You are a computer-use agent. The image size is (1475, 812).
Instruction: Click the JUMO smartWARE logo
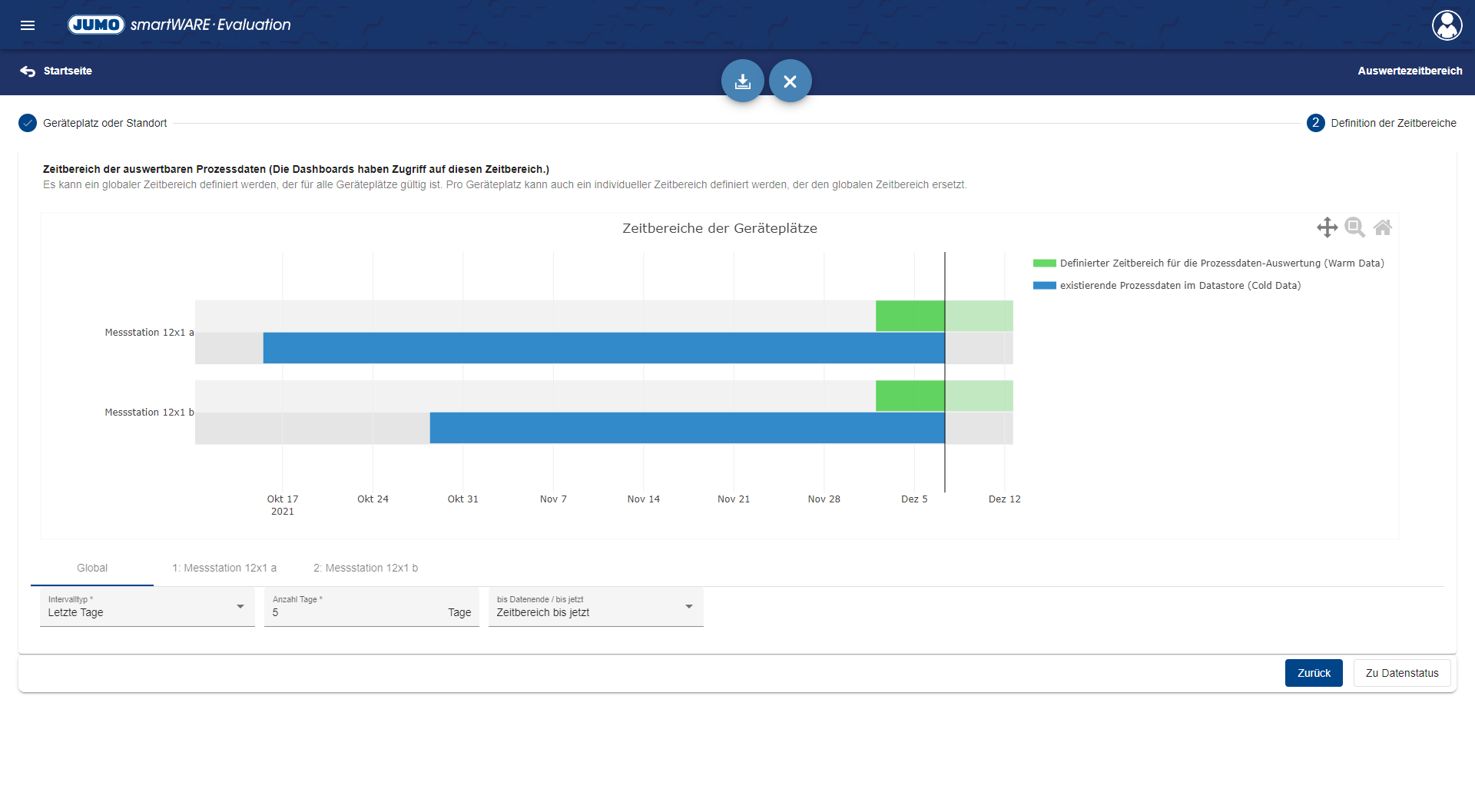coord(179,25)
